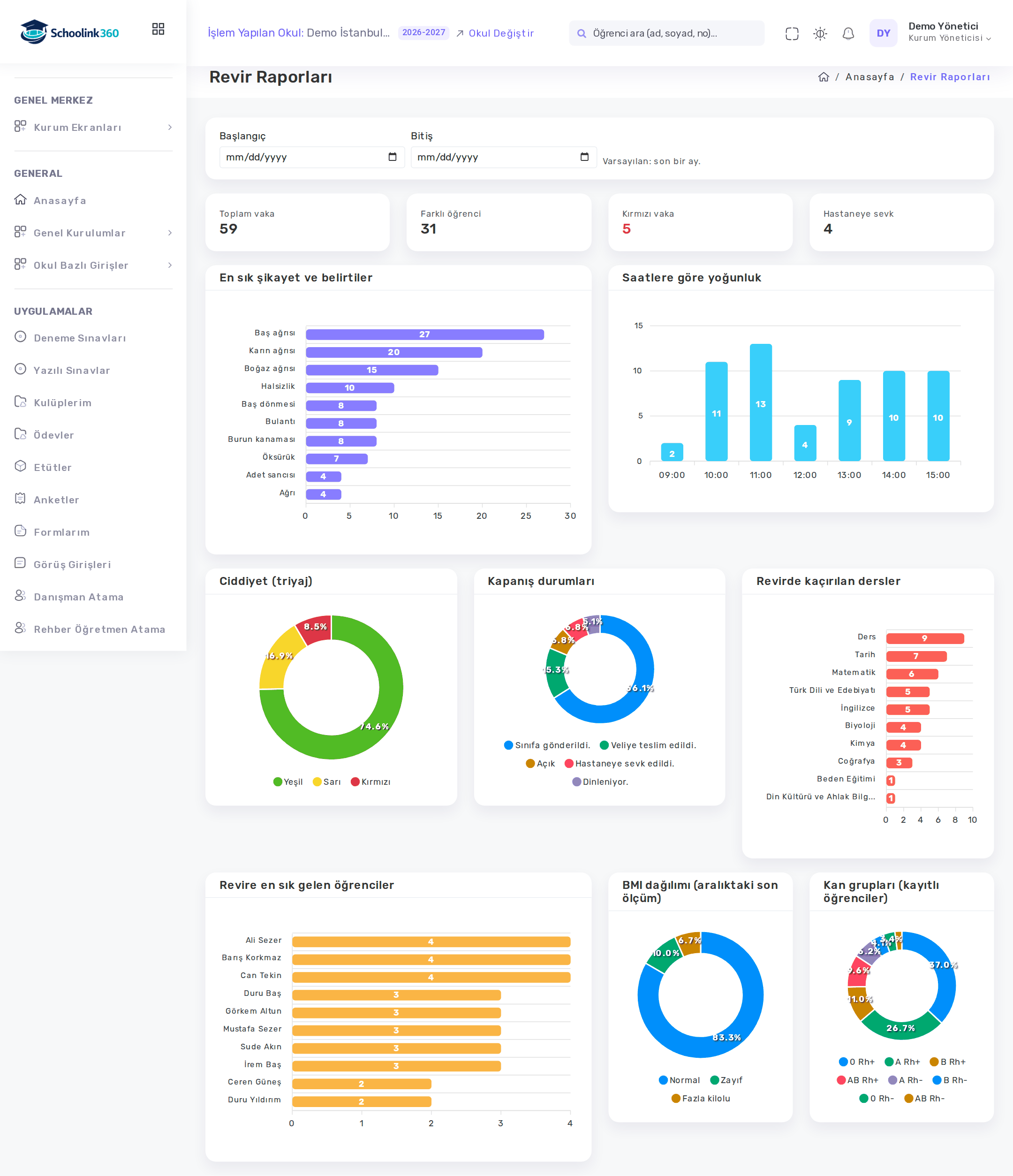Viewport: 1013px width, 1176px height.
Task: Click the breadcrumb home icon
Action: point(824,76)
